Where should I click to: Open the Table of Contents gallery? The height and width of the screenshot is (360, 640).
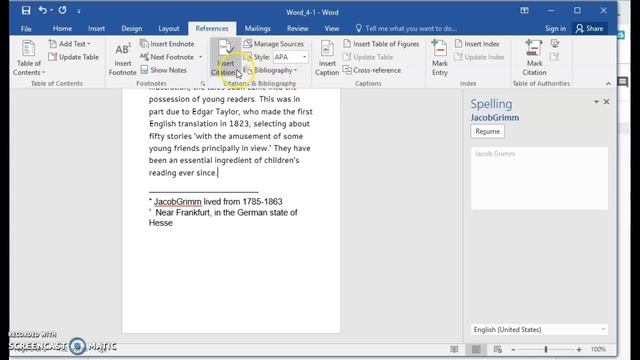(29, 58)
